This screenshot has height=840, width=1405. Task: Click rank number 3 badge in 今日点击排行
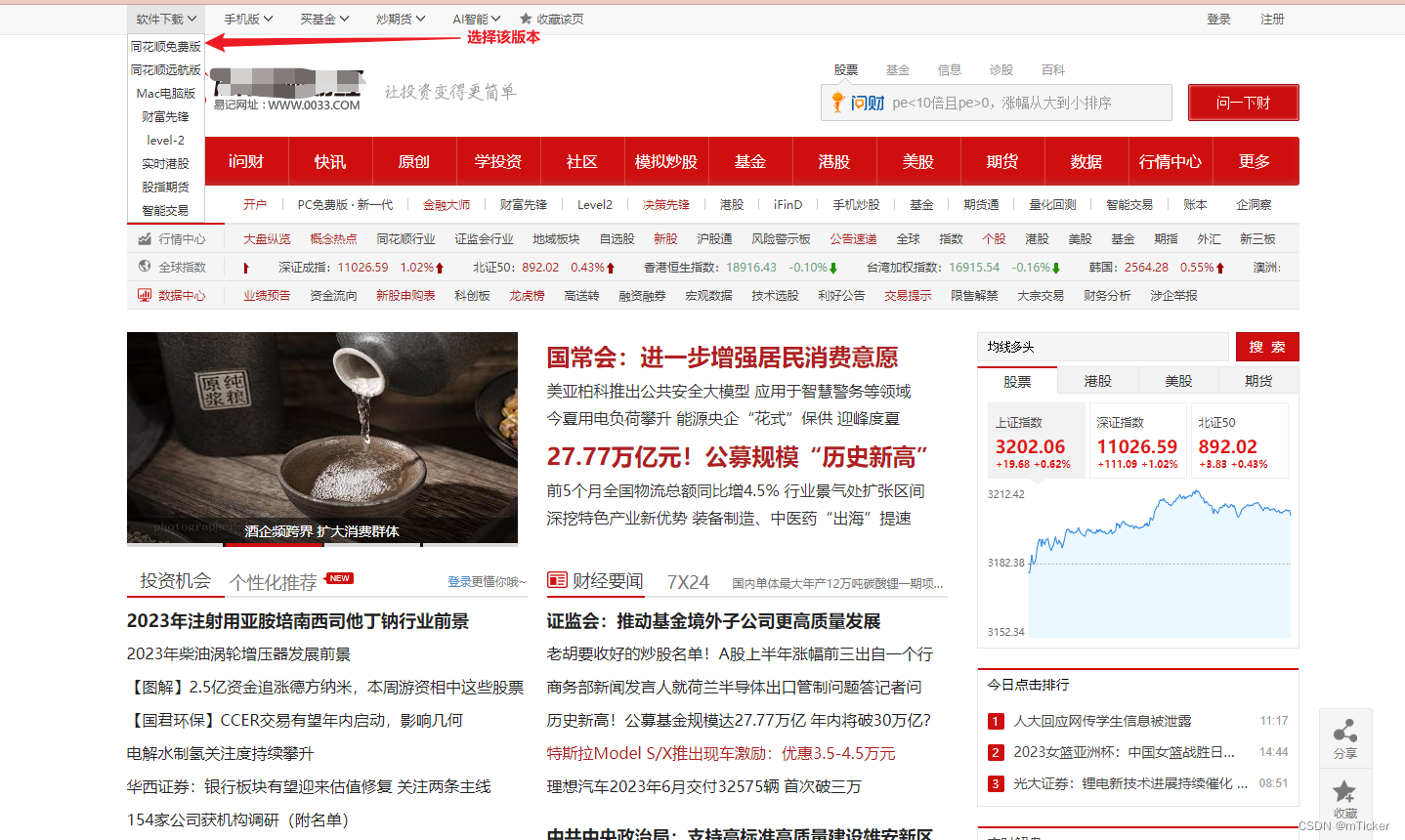pyautogui.click(x=996, y=783)
